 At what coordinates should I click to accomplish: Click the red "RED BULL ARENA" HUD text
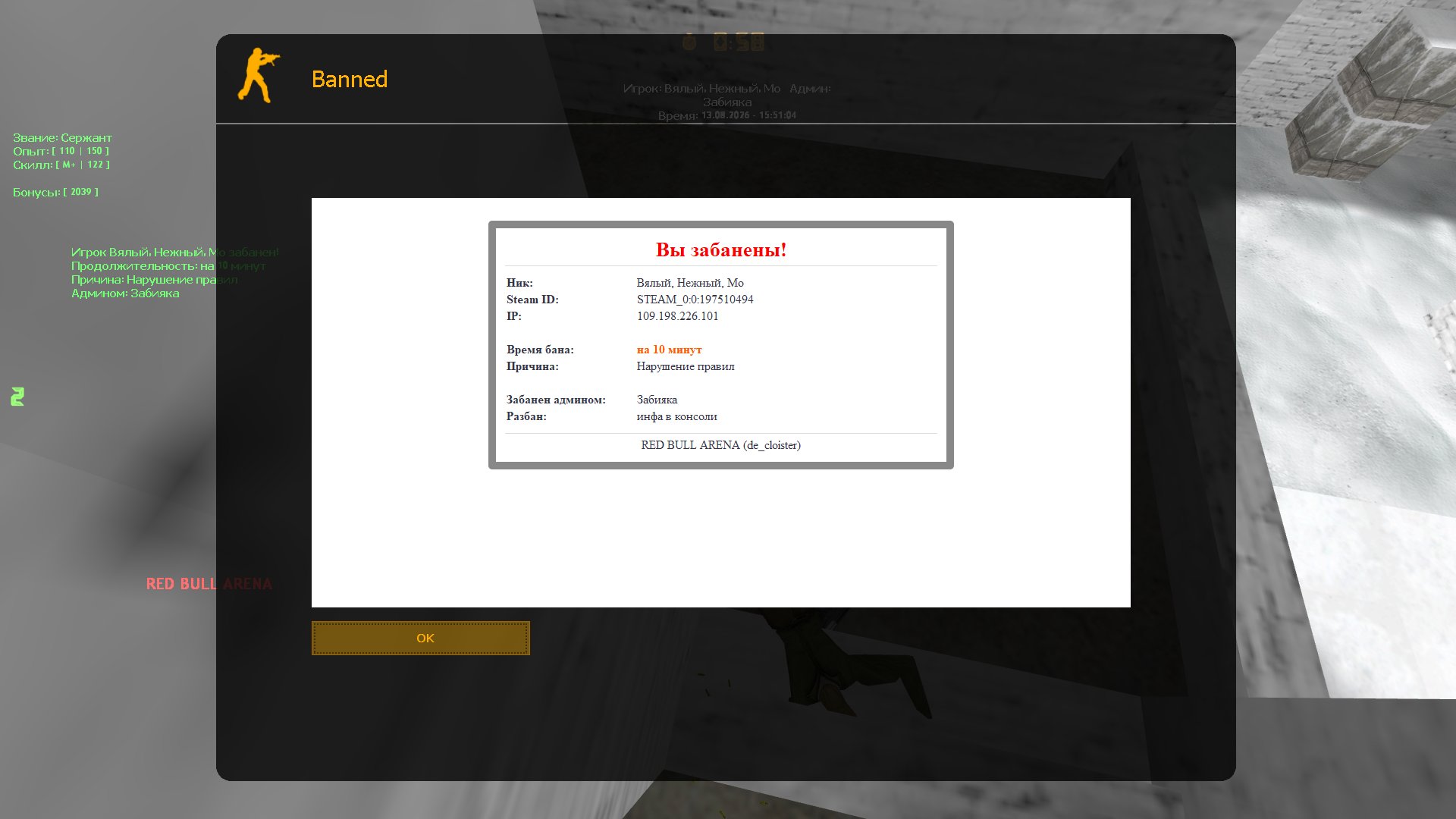click(209, 584)
